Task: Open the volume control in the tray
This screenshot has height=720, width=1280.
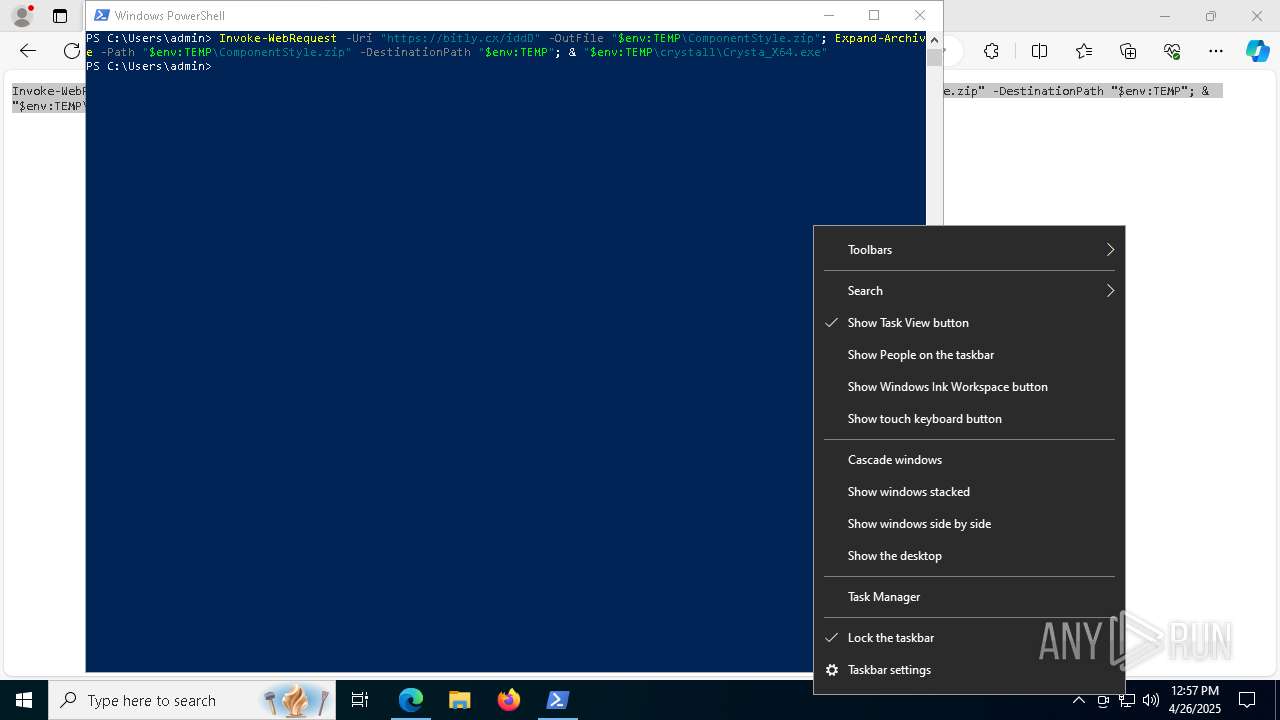Action: pyautogui.click(x=1151, y=700)
